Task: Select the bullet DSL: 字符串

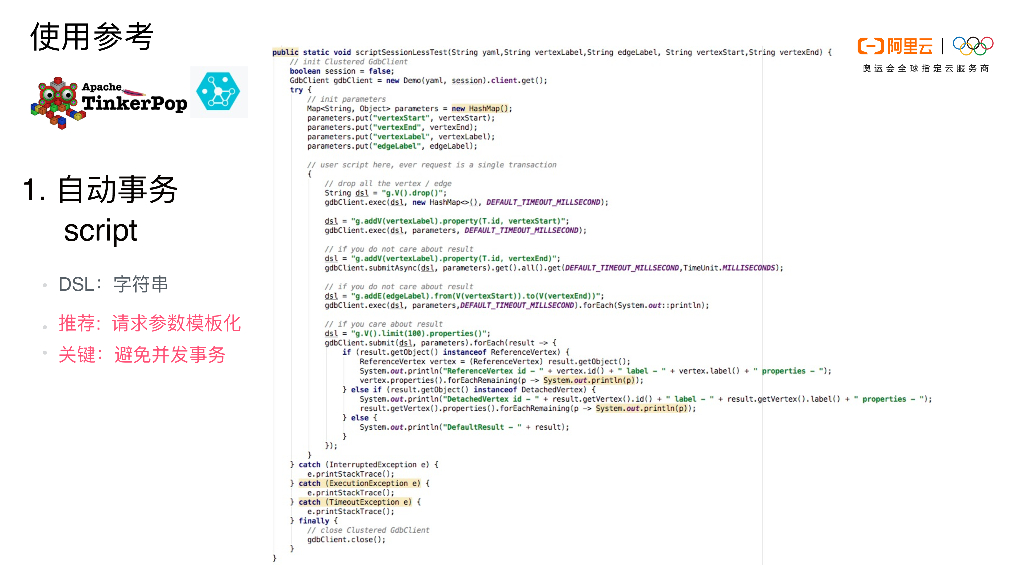Action: tap(114, 284)
